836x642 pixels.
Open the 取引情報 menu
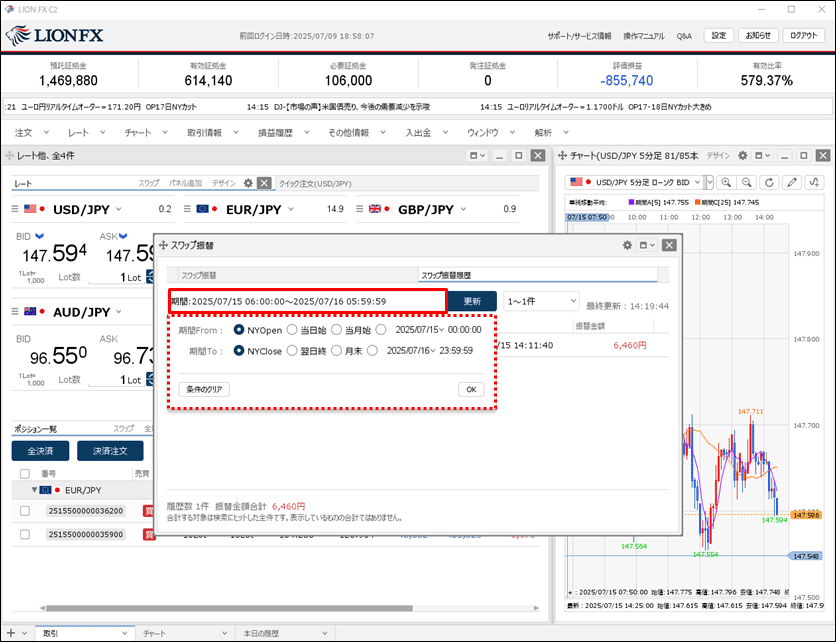(212, 132)
